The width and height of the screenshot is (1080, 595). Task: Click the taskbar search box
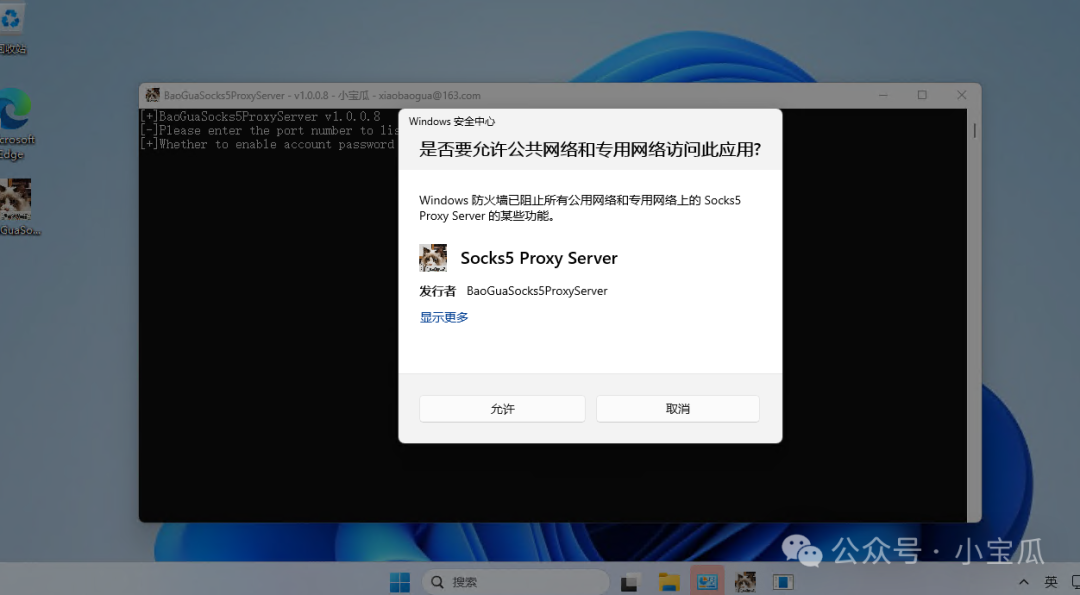point(516,582)
